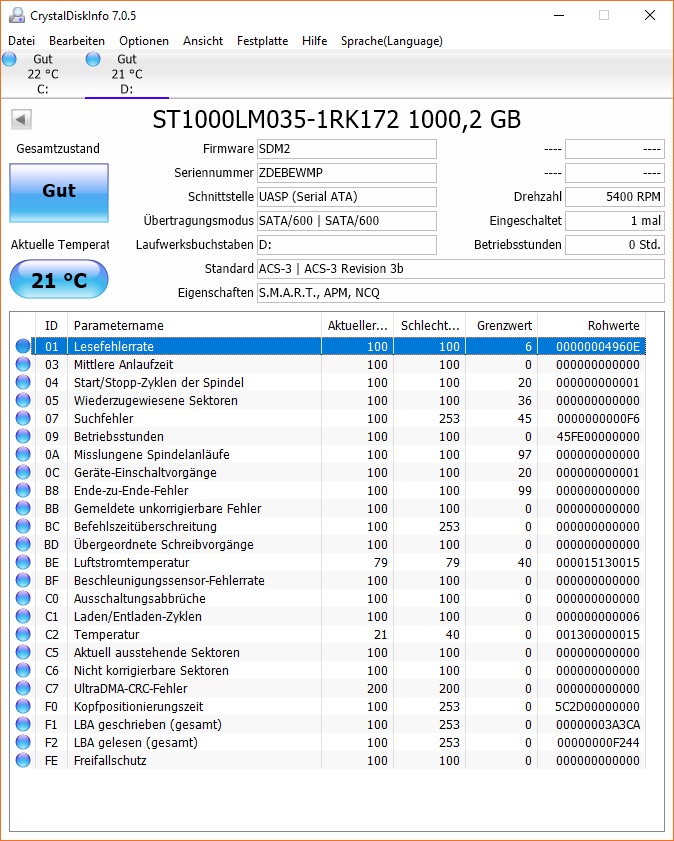Click status orb for Suchfehler row
Viewport: 674px width, 841px height.
coord(23,418)
